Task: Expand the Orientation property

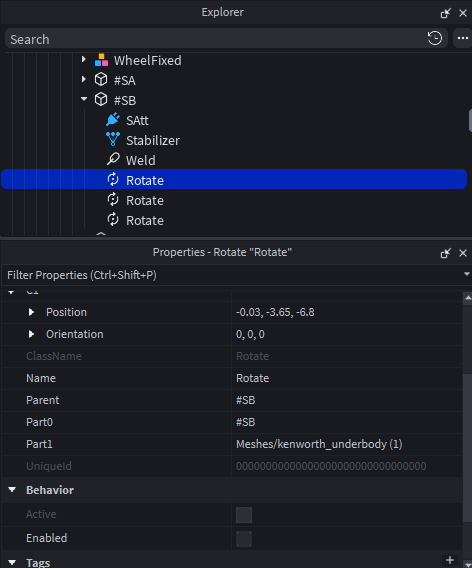Action: click(32, 334)
